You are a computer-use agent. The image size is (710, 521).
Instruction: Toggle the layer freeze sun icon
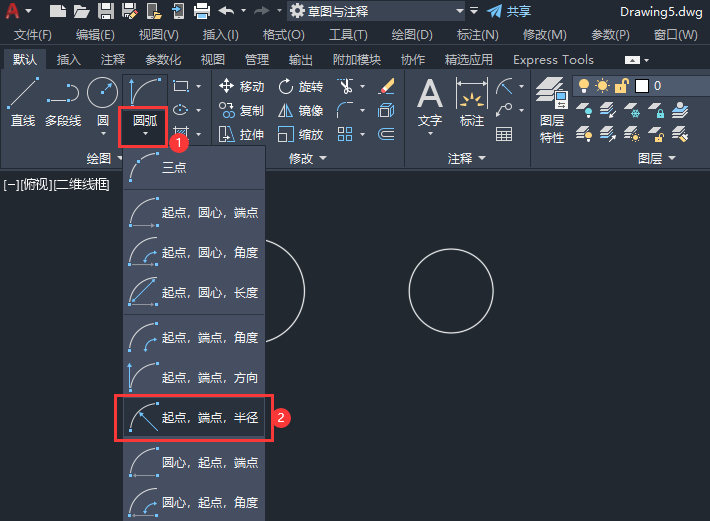[x=603, y=86]
